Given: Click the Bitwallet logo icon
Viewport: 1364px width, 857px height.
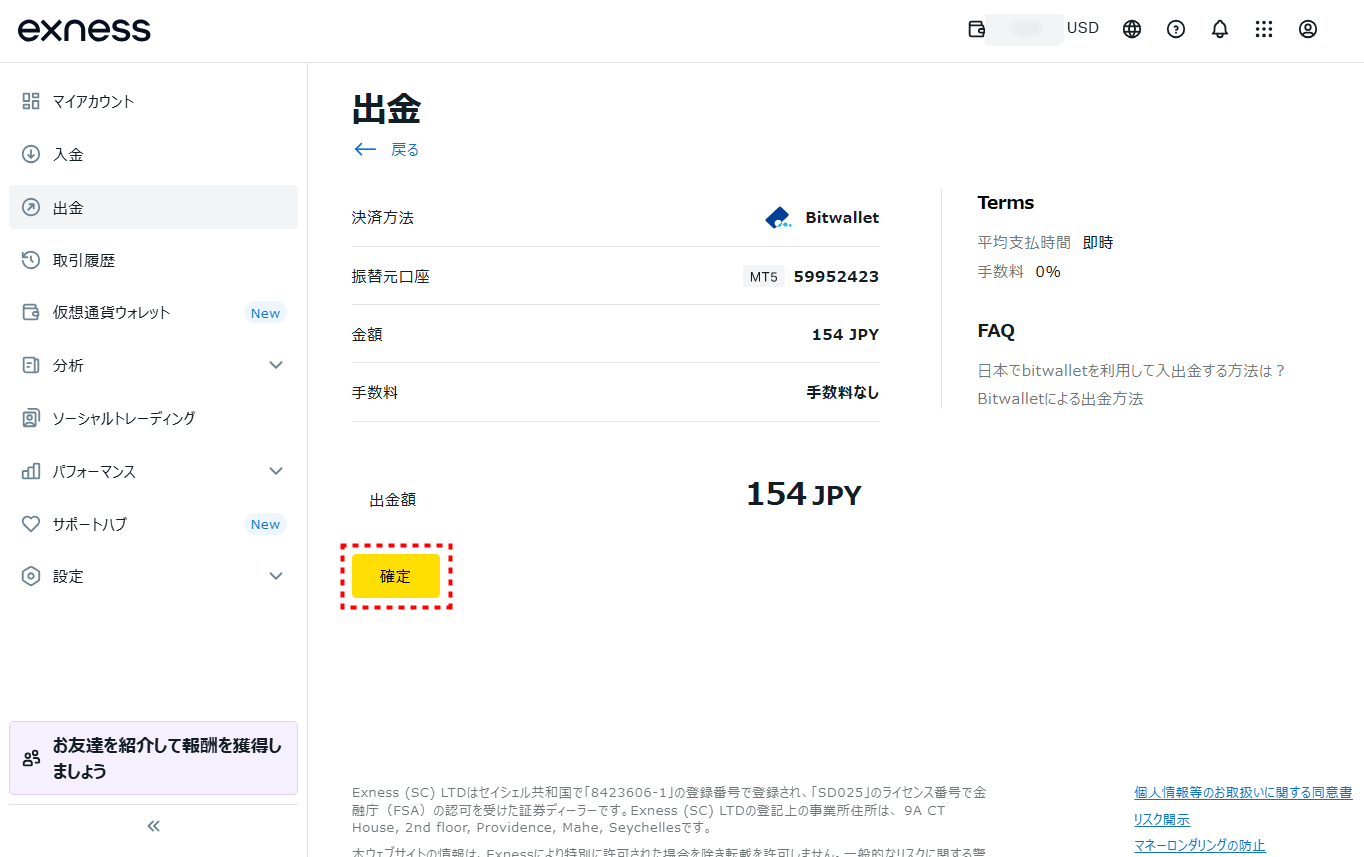Looking at the screenshot, I should tap(778, 217).
